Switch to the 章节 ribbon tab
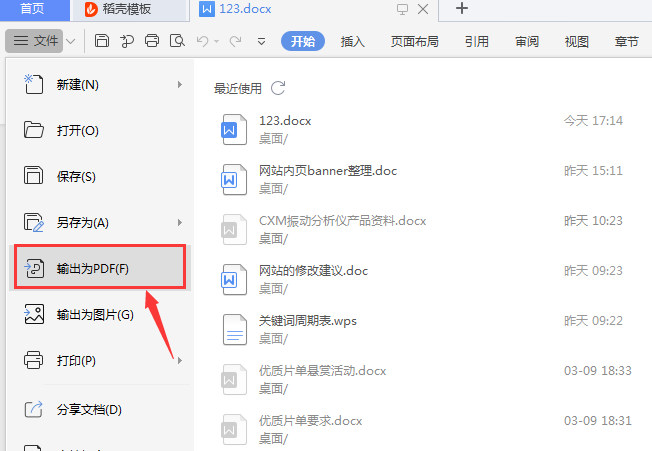The width and height of the screenshot is (652, 451). [x=627, y=41]
